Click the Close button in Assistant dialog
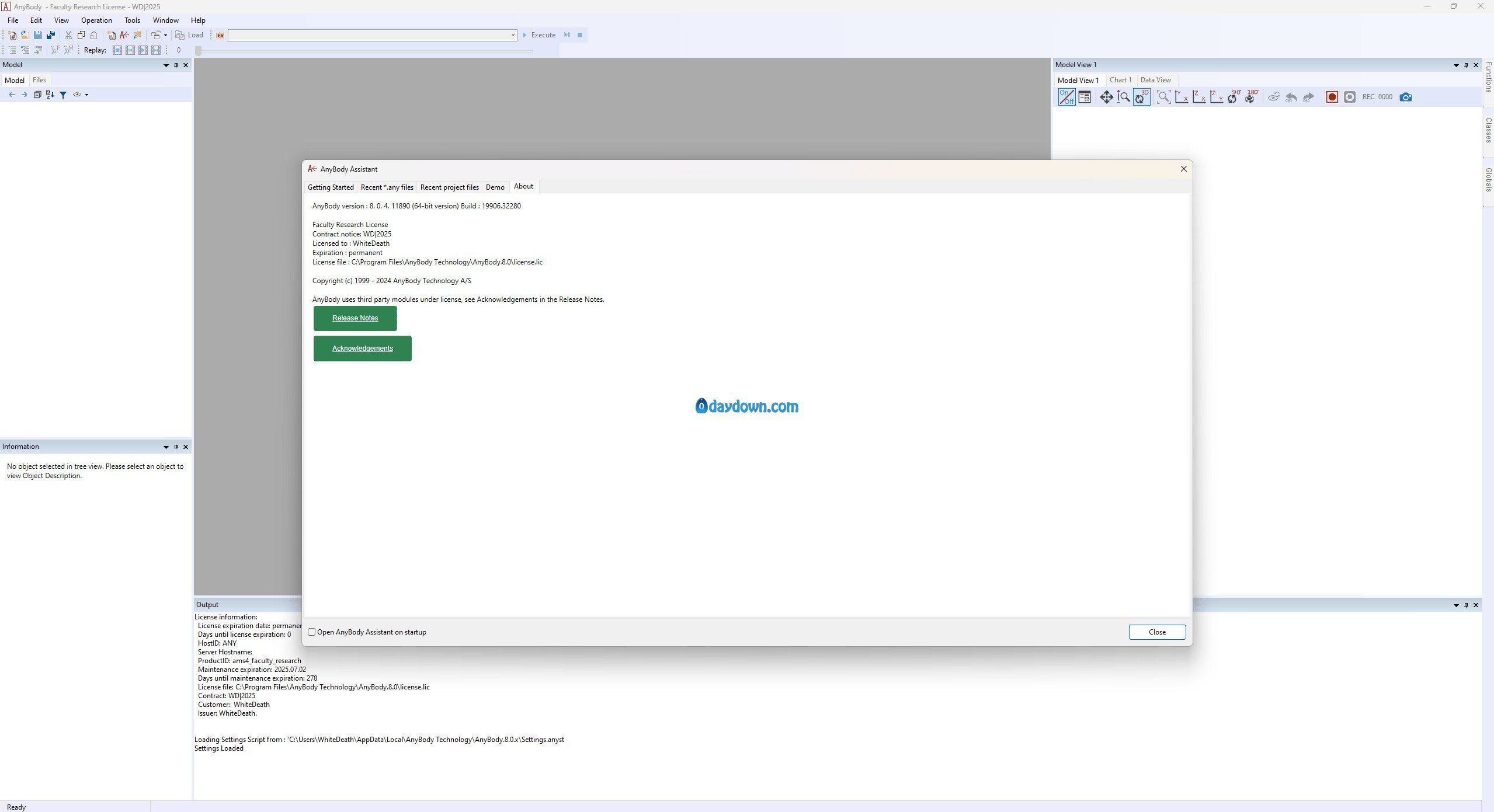The image size is (1494, 812). click(1157, 632)
